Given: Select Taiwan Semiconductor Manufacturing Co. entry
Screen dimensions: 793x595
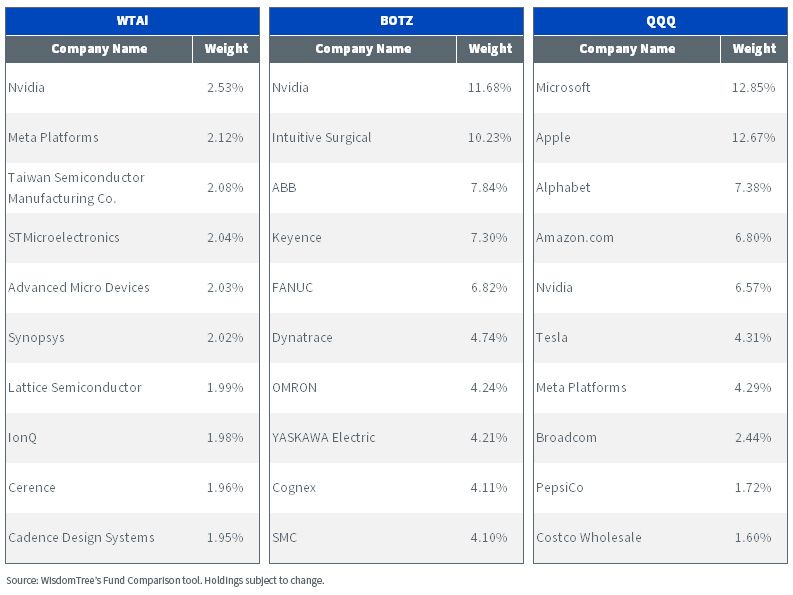Looking at the screenshot, I should pos(76,188).
